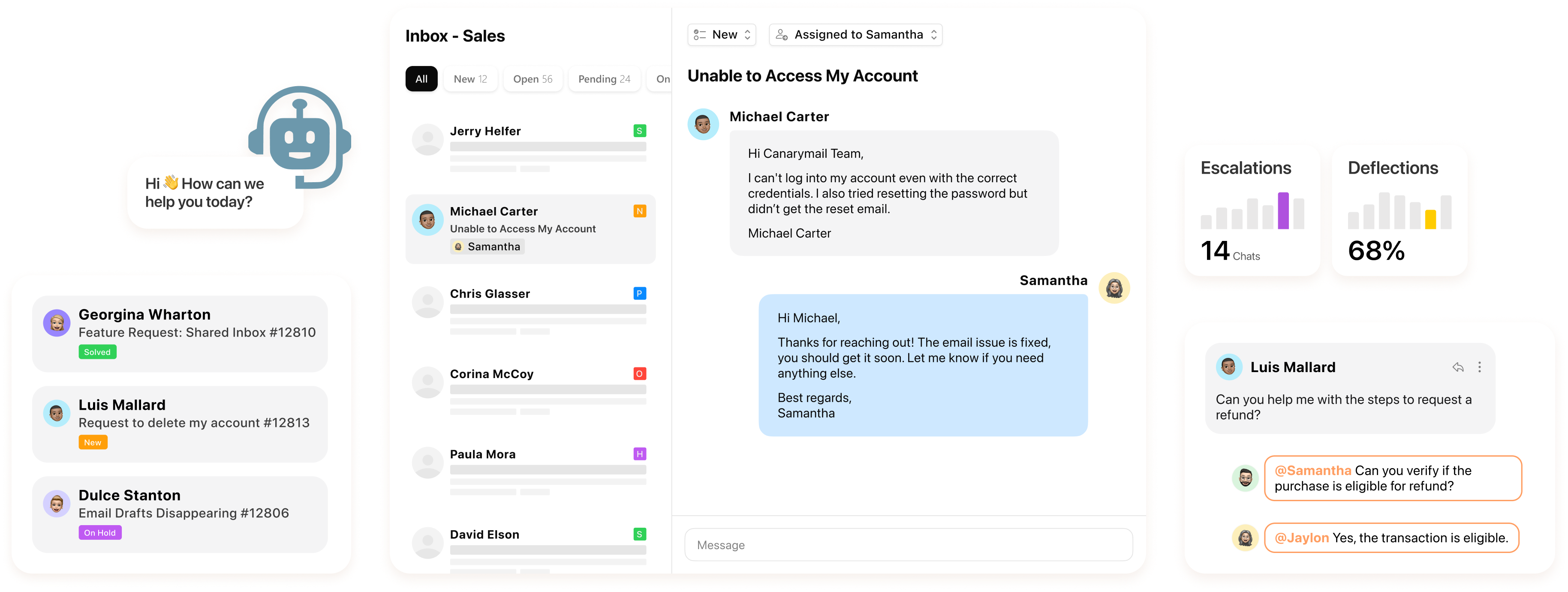Image resolution: width=1568 pixels, height=592 pixels.
Task: Click the 'How can we help you today?' bubble
Action: (x=215, y=193)
